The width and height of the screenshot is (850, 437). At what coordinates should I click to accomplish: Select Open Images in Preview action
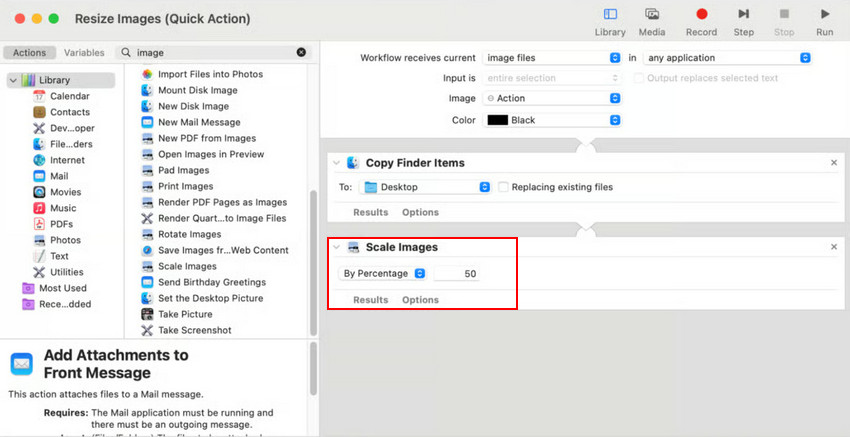point(202,154)
